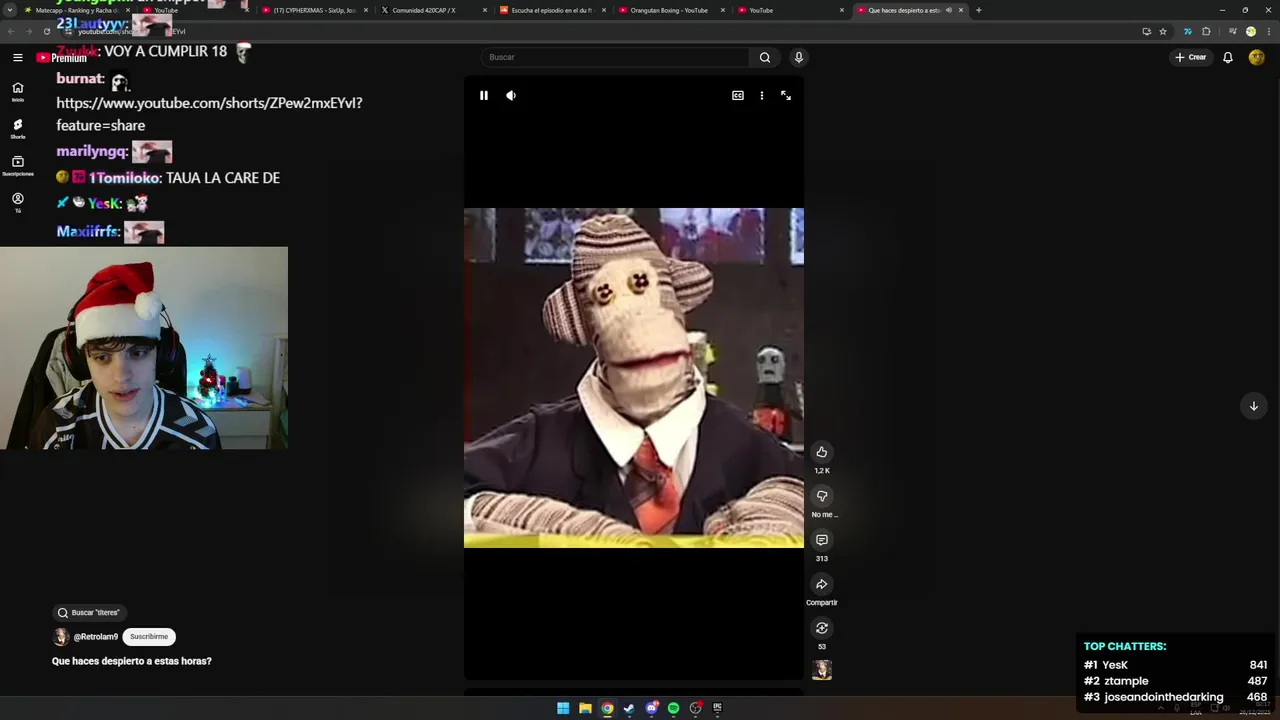
Task: Open Discord from the taskbar
Action: (x=652, y=708)
